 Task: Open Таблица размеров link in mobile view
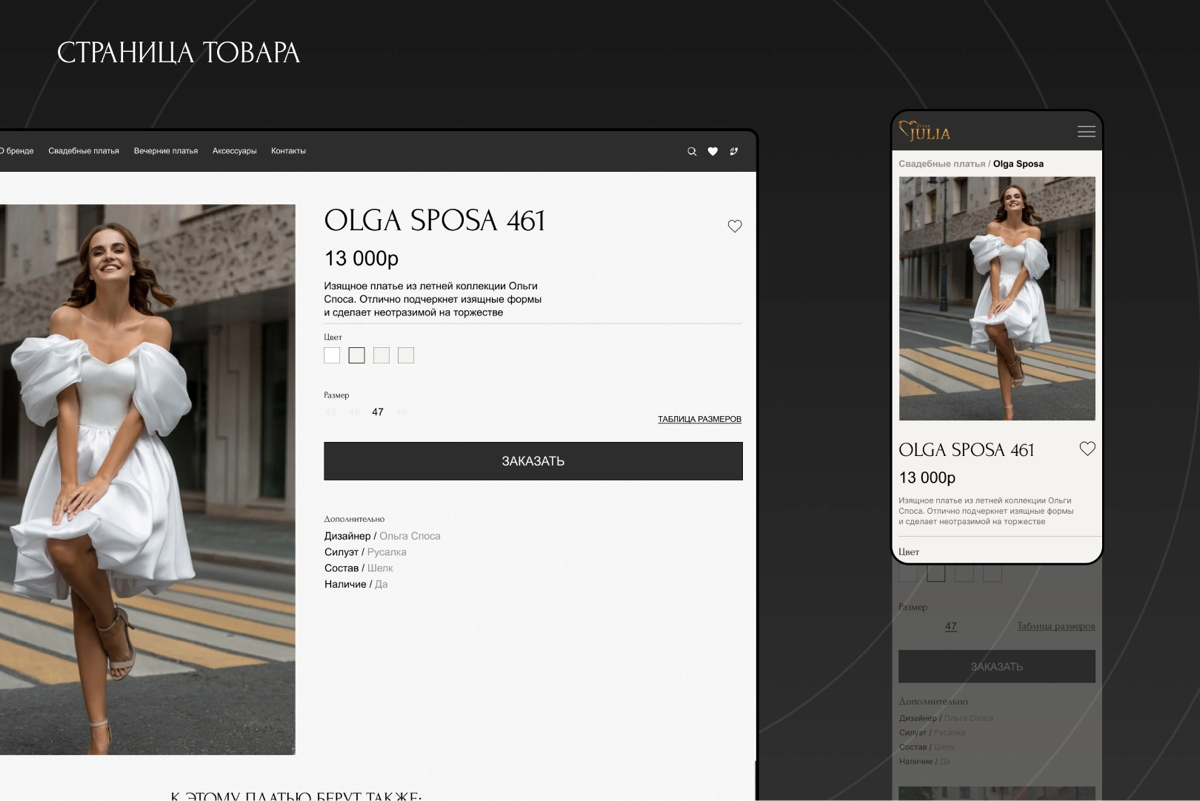coord(1056,627)
